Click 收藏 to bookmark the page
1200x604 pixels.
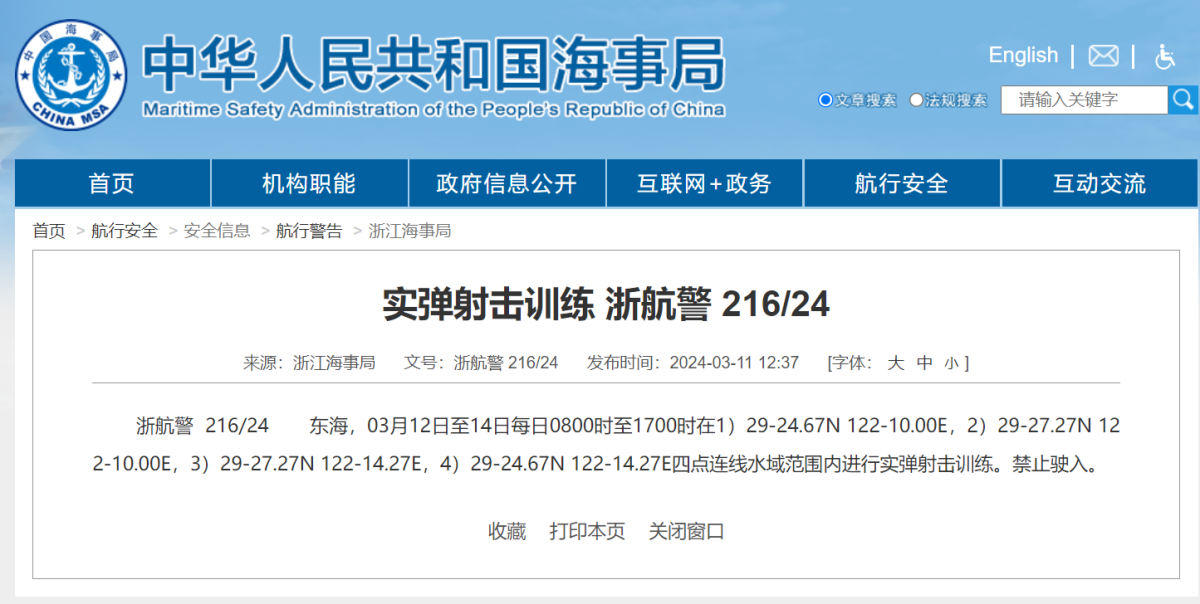(507, 531)
